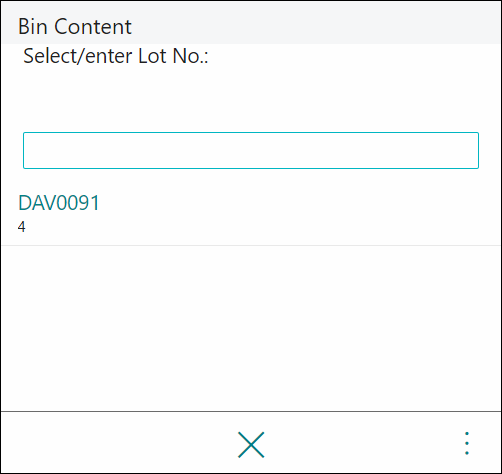Click the teal DAV0091 text
Image resolution: width=502 pixels, height=474 pixels.
[x=59, y=202]
